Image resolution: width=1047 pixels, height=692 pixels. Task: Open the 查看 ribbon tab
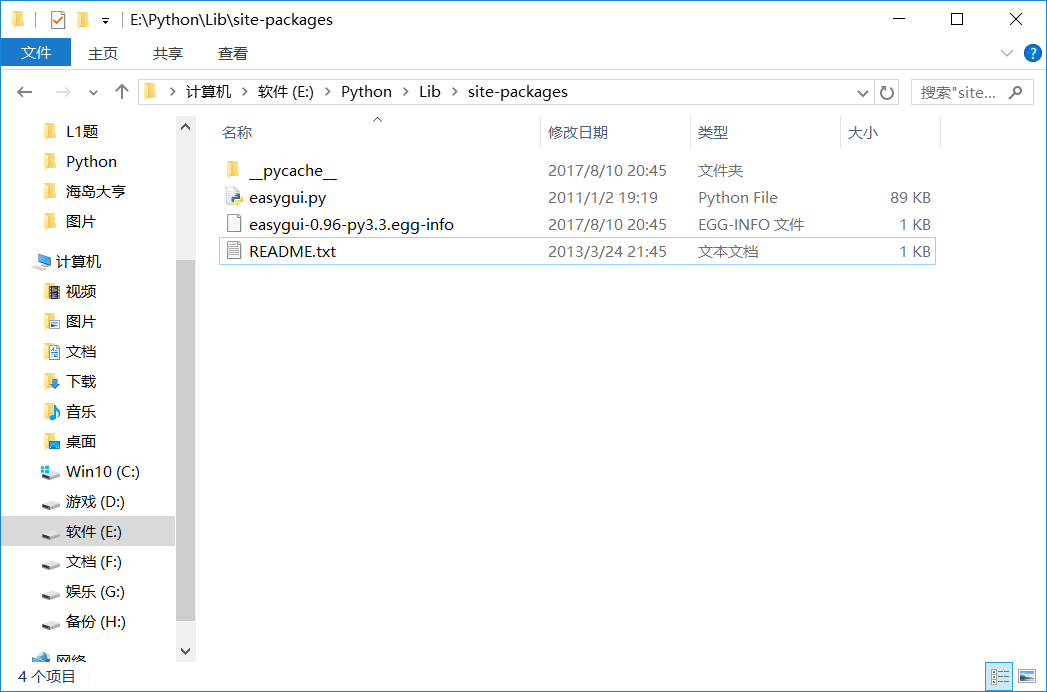(x=233, y=53)
